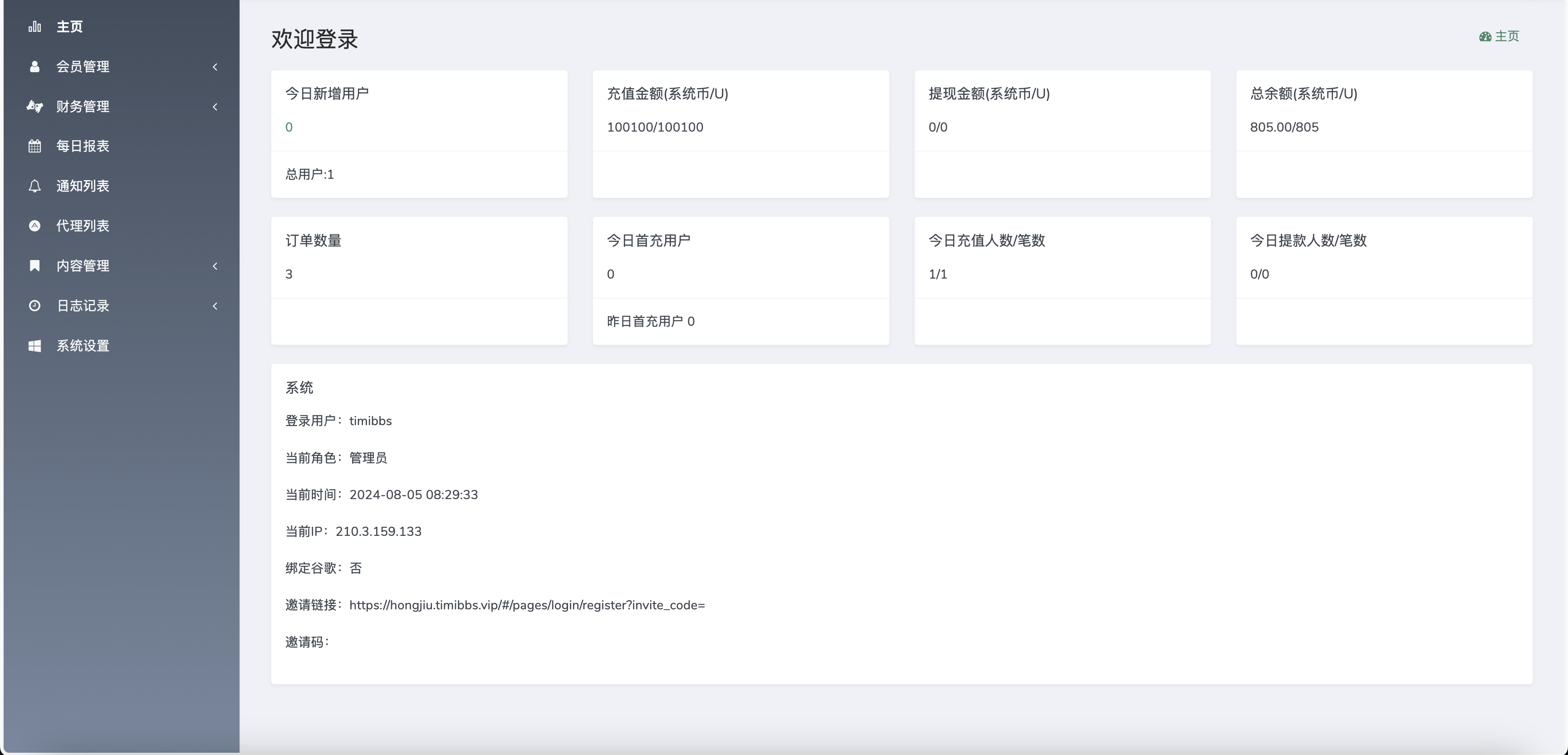
Task: Open the 会员管理 menu item
Action: point(122,66)
